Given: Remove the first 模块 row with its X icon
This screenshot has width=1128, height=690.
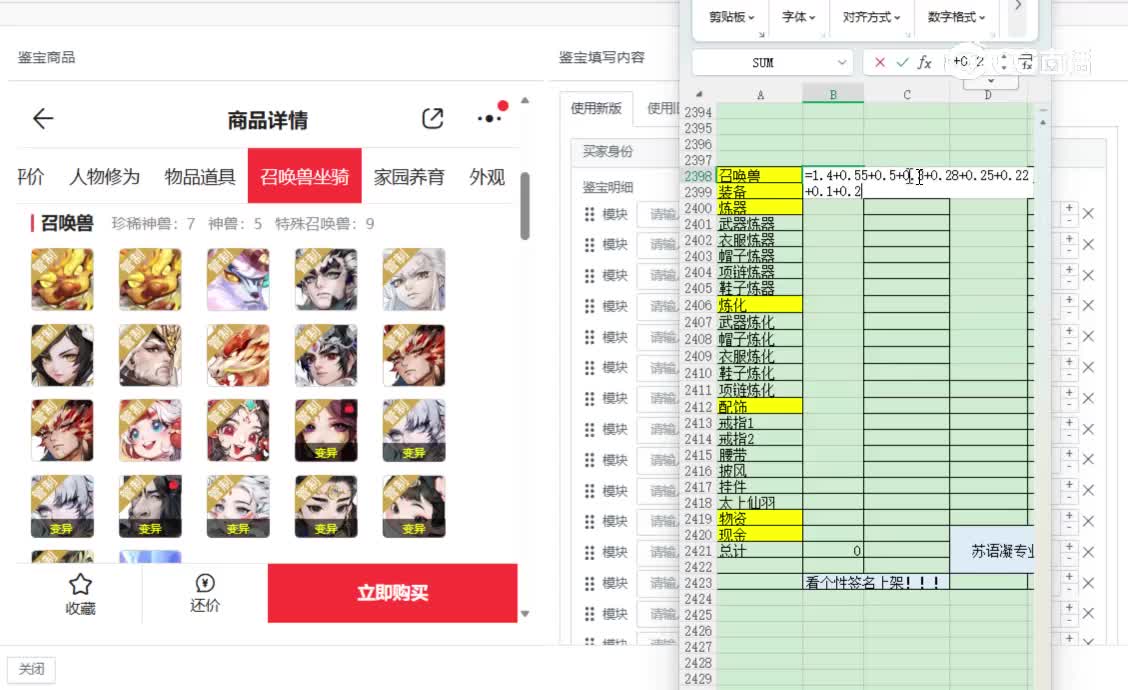Looking at the screenshot, I should [1088, 214].
